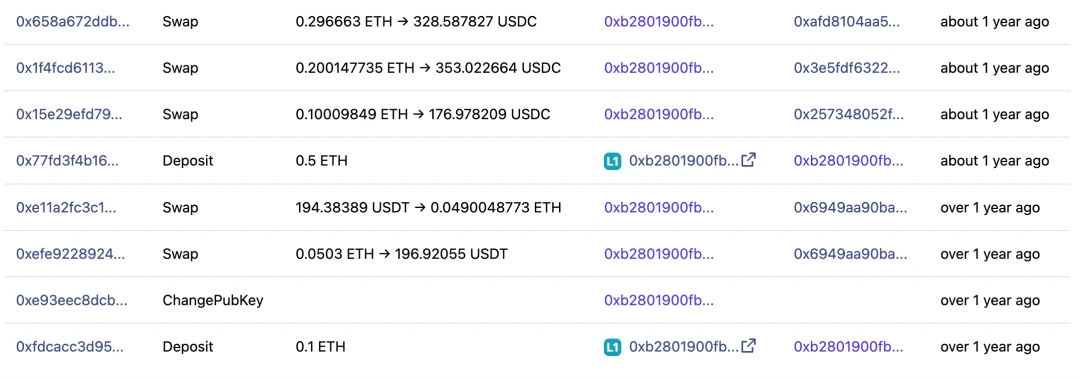Image resolution: width=1080 pixels, height=380 pixels.
Task: Click recipient 0xb2801900fb... in 0.1 ETH deposit row
Action: (x=849, y=347)
